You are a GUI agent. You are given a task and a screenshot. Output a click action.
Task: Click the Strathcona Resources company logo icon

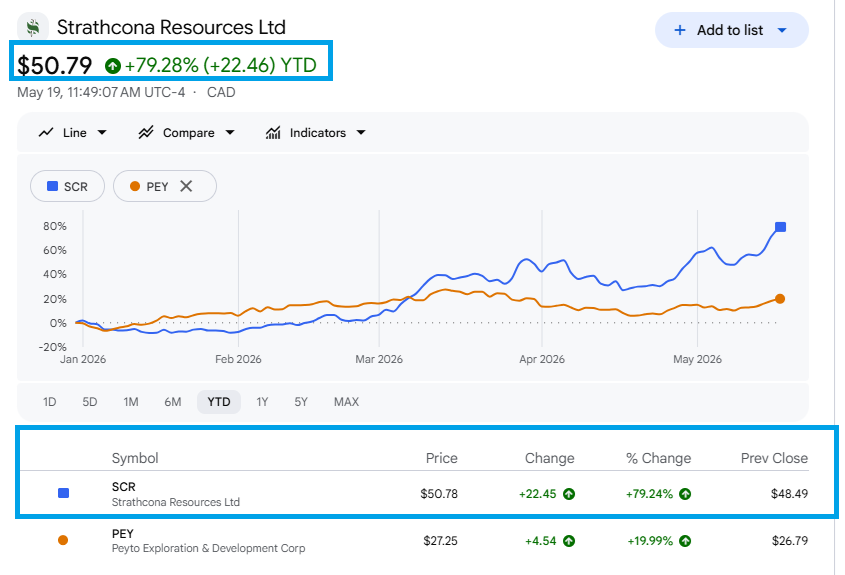33,27
